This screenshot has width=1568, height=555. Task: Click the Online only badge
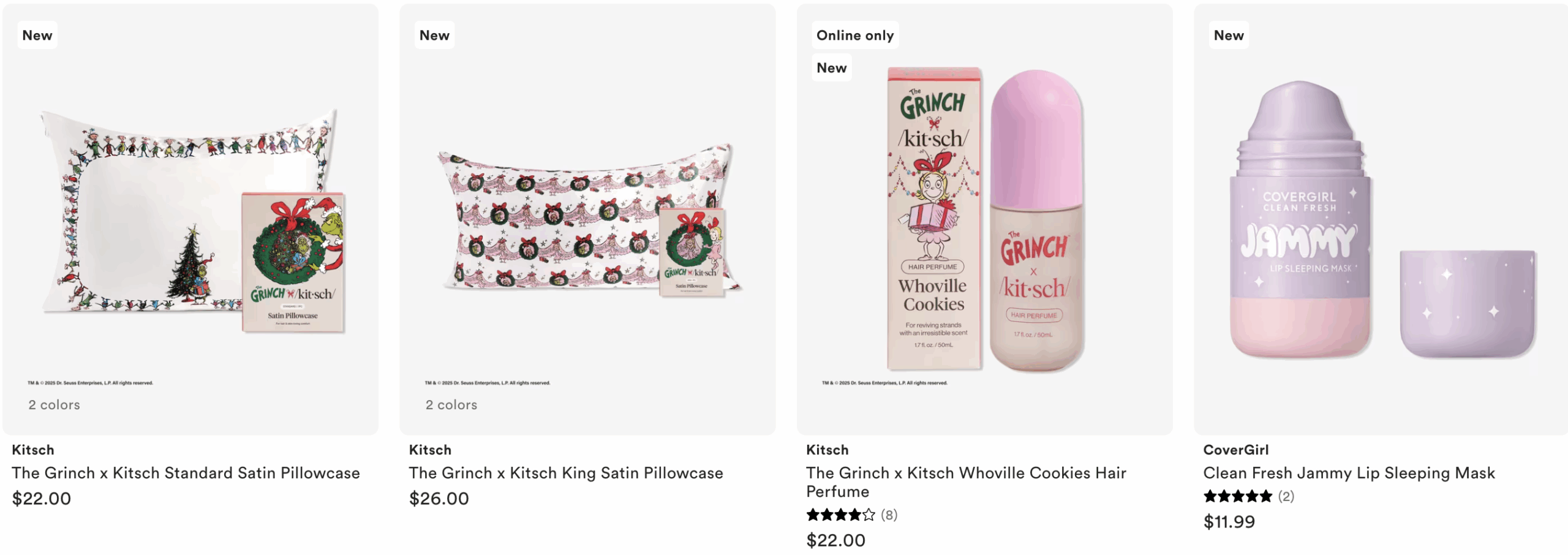tap(854, 36)
